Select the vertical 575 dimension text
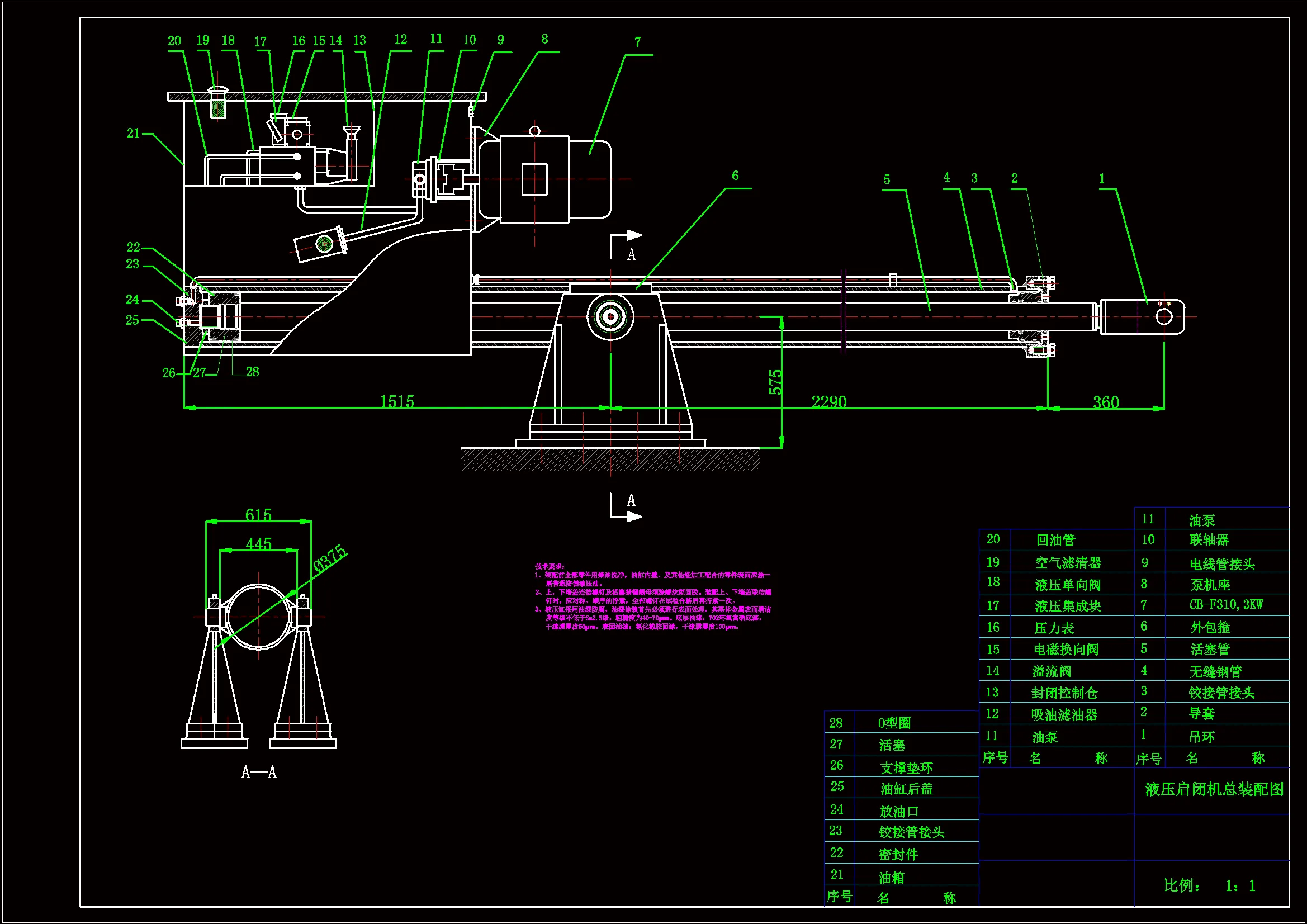This screenshot has width=1307, height=924. pos(775,382)
